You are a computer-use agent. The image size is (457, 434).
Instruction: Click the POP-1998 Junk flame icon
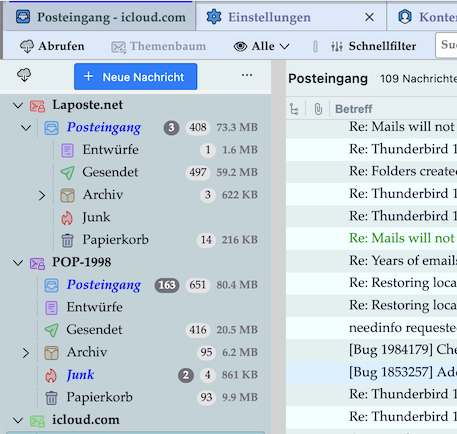(x=51, y=375)
